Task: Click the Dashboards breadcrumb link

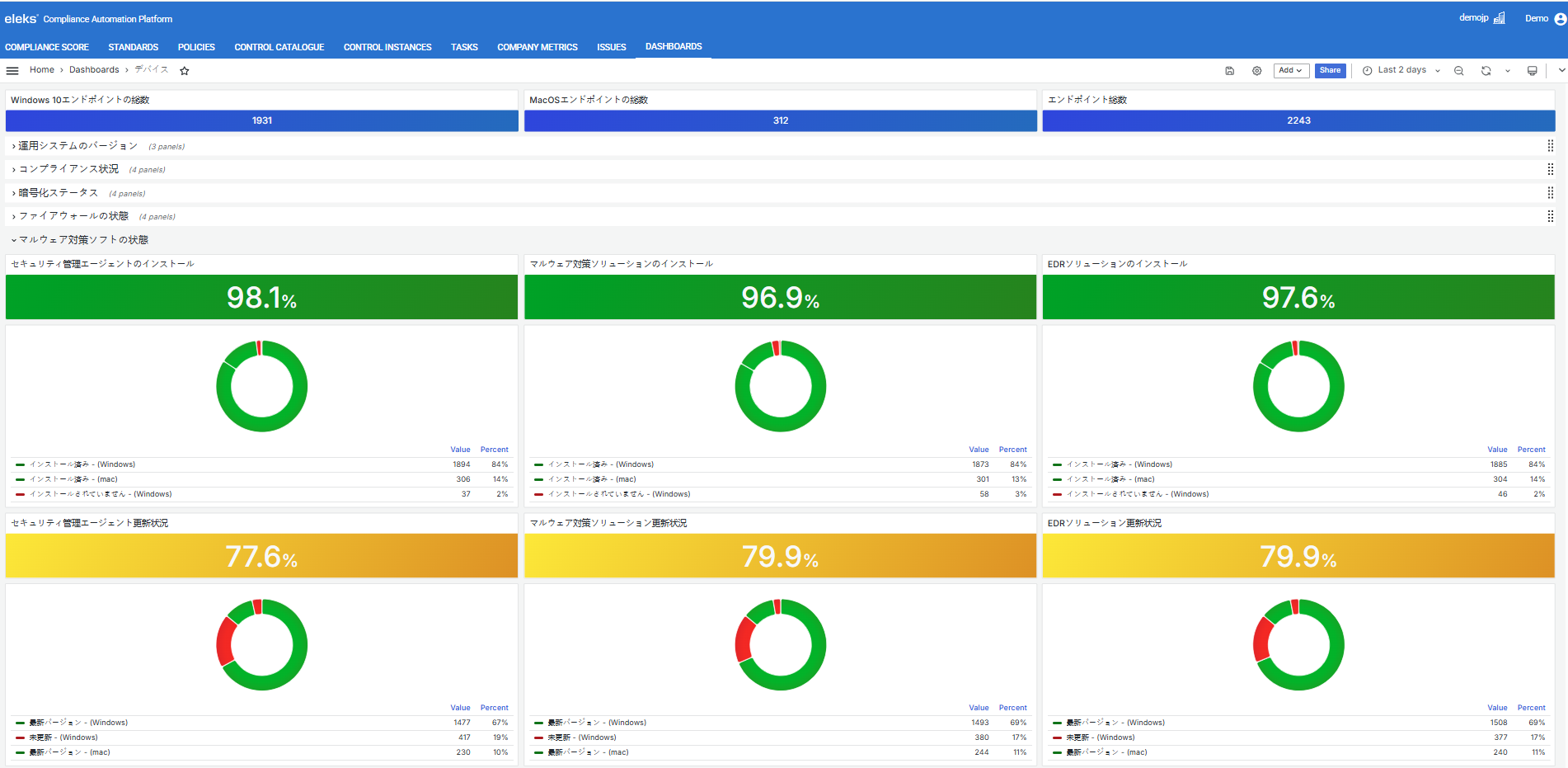Action: click(94, 70)
